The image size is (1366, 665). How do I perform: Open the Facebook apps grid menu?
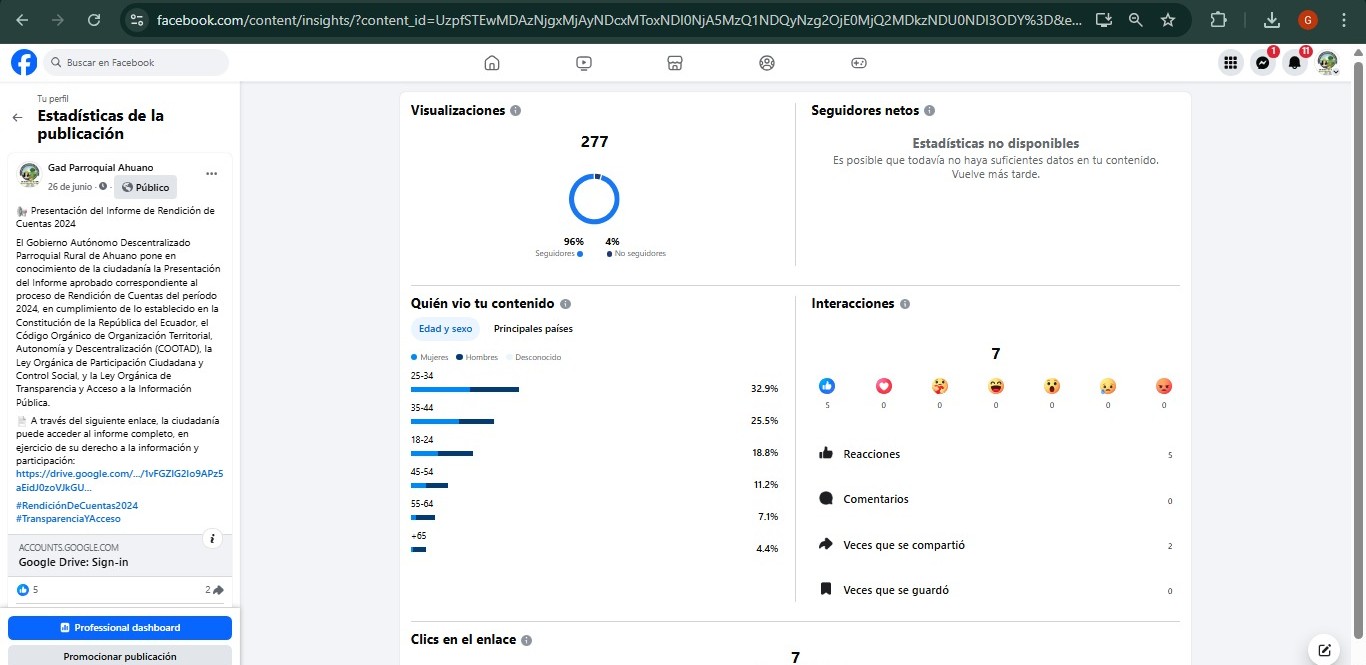(x=1230, y=63)
